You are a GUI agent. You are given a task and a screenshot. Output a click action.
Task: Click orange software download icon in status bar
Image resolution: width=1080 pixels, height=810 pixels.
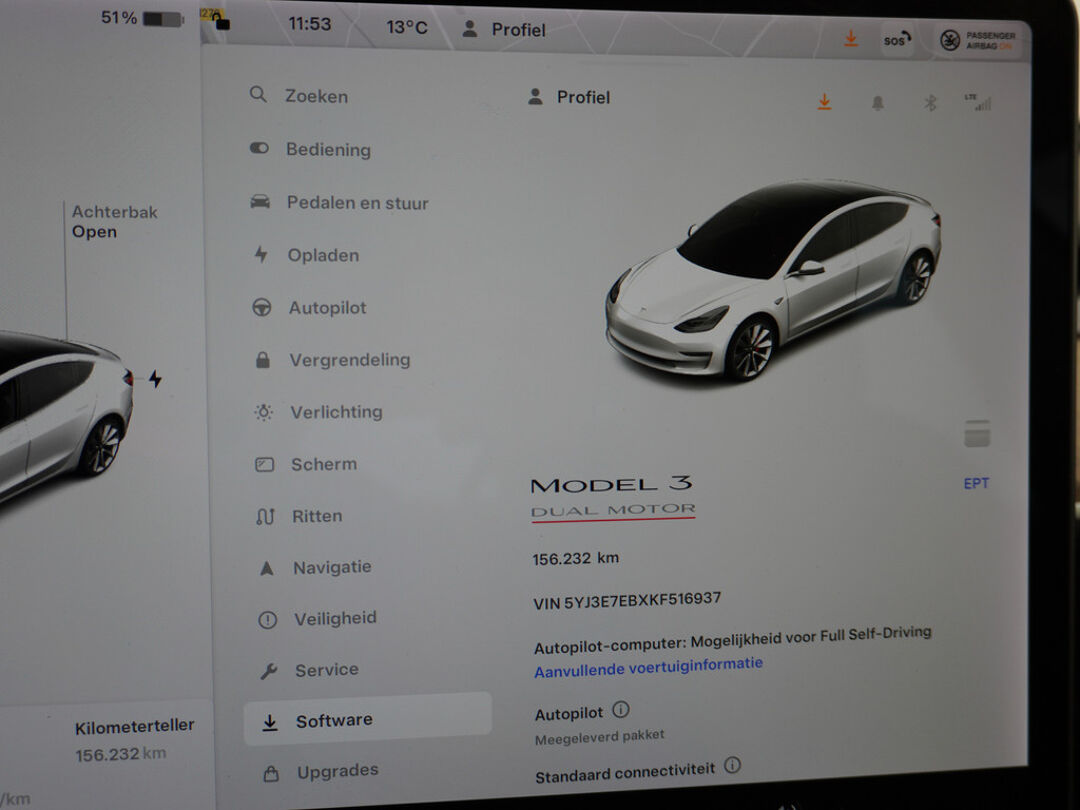pos(851,39)
